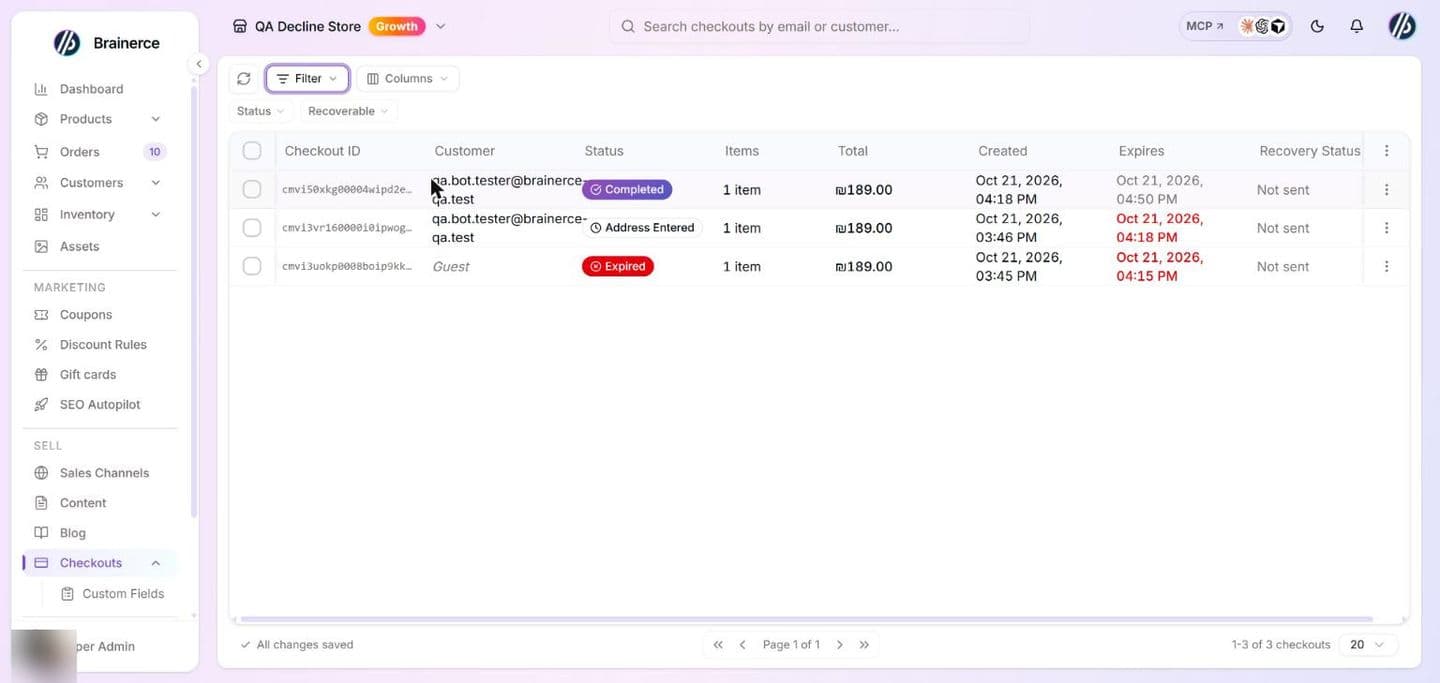Screen dimensions: 1440x683
Task: Click the Coupons ticket icon
Action: pyautogui.click(x=41, y=314)
